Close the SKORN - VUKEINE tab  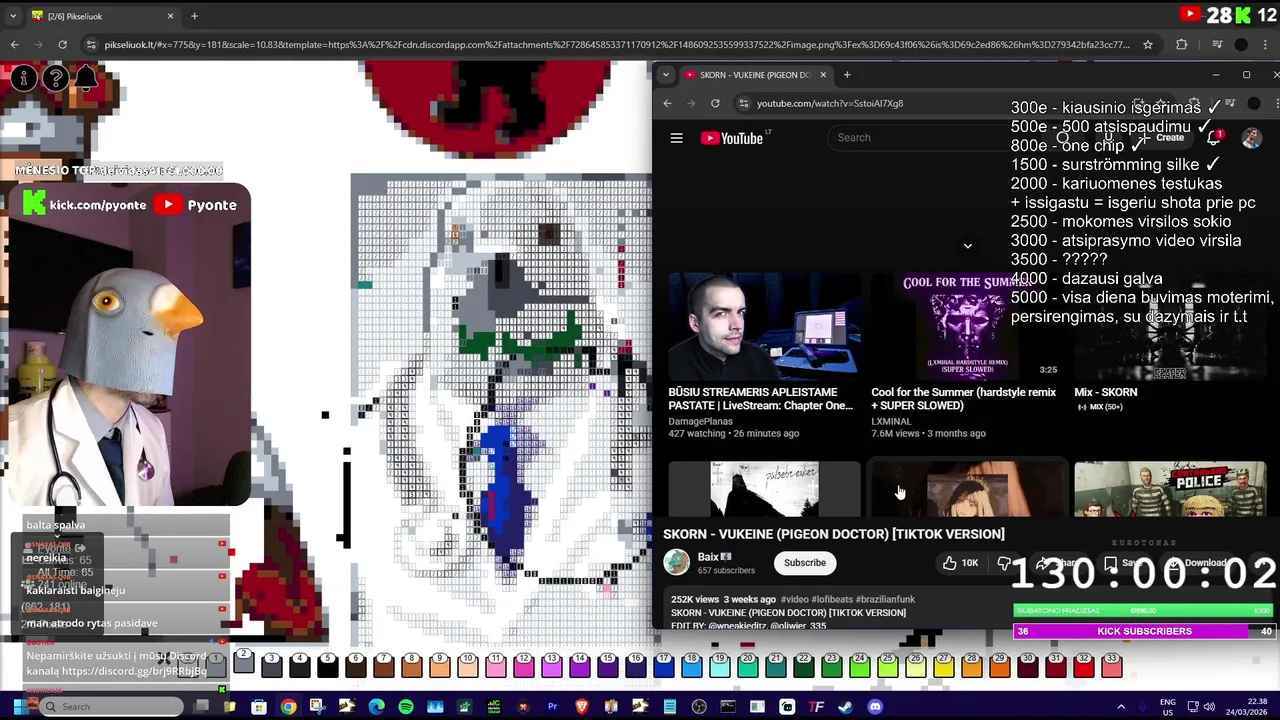[x=823, y=75]
